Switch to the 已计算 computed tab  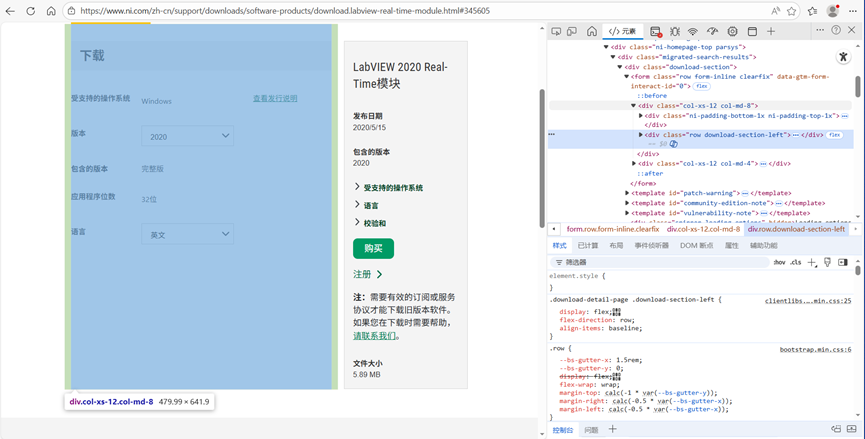click(588, 245)
